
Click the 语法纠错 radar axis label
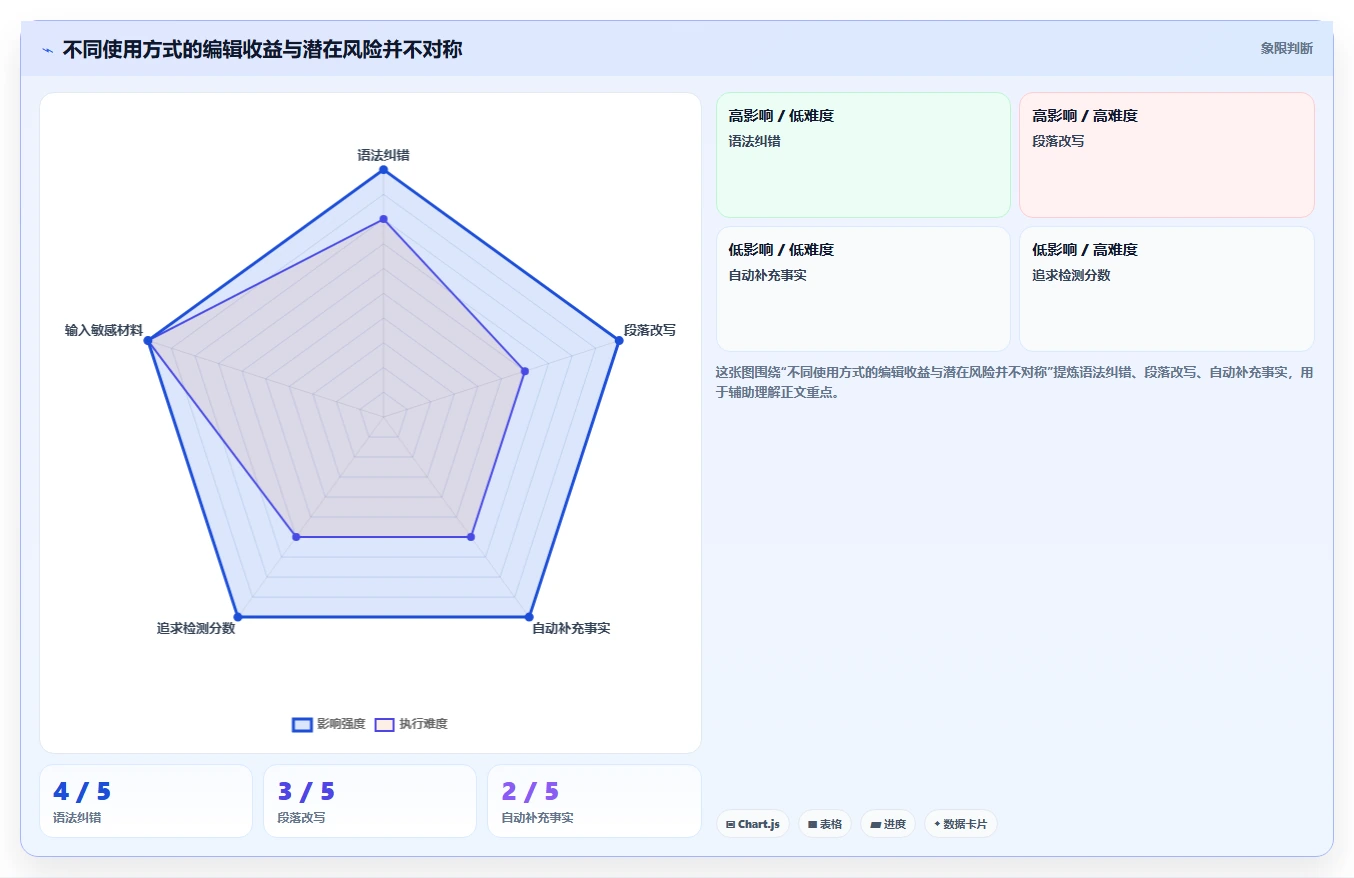click(383, 155)
